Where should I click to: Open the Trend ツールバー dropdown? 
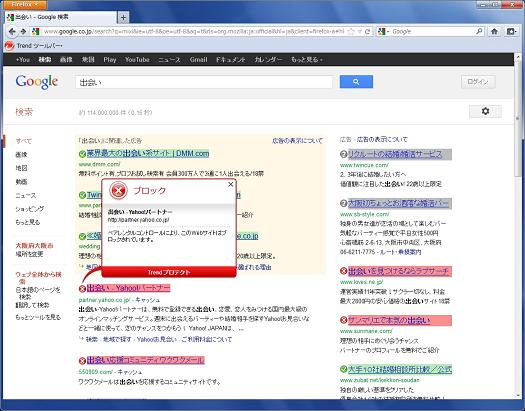point(40,46)
